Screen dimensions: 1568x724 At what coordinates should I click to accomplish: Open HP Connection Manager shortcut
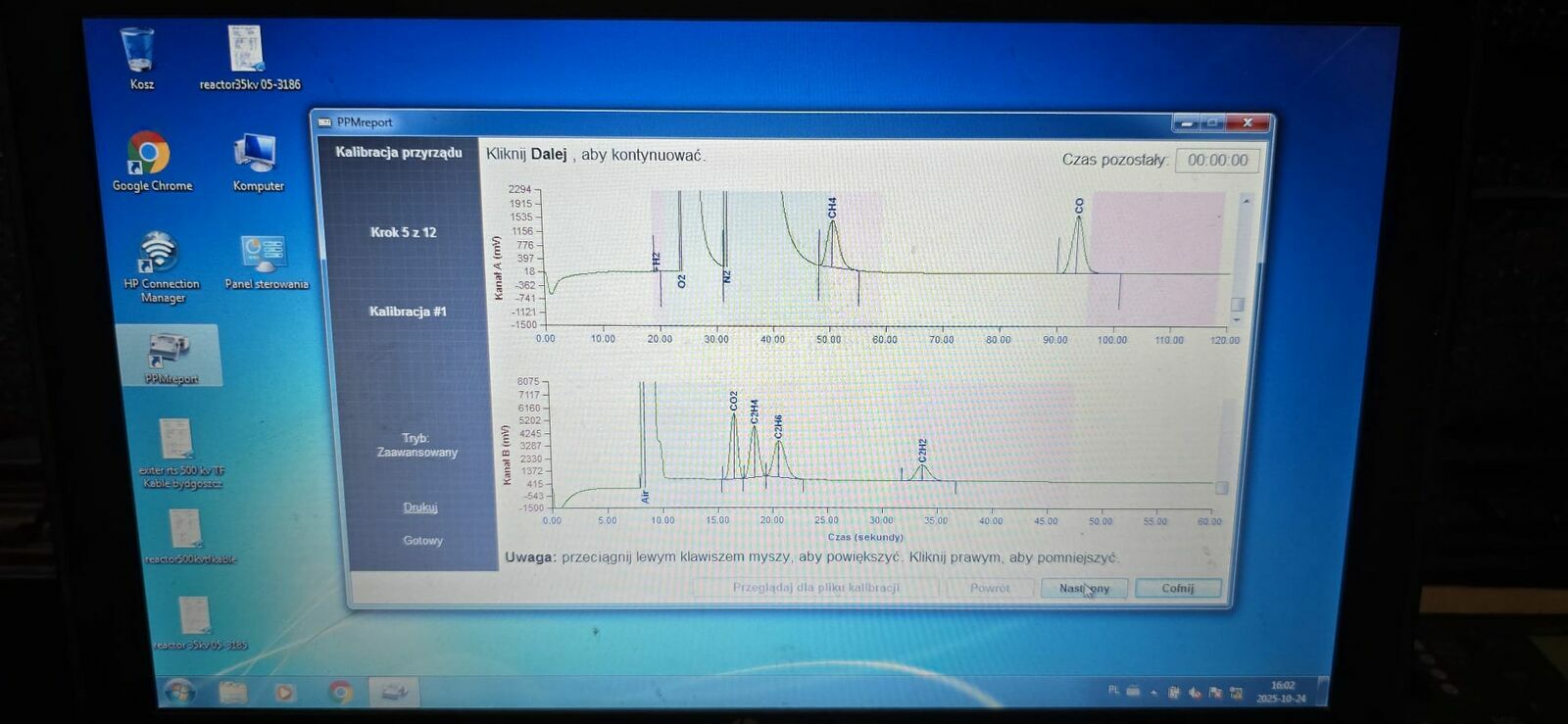159,255
